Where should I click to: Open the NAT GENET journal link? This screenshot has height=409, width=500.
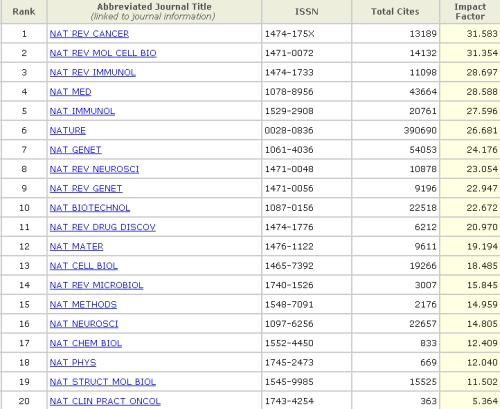(x=76, y=150)
